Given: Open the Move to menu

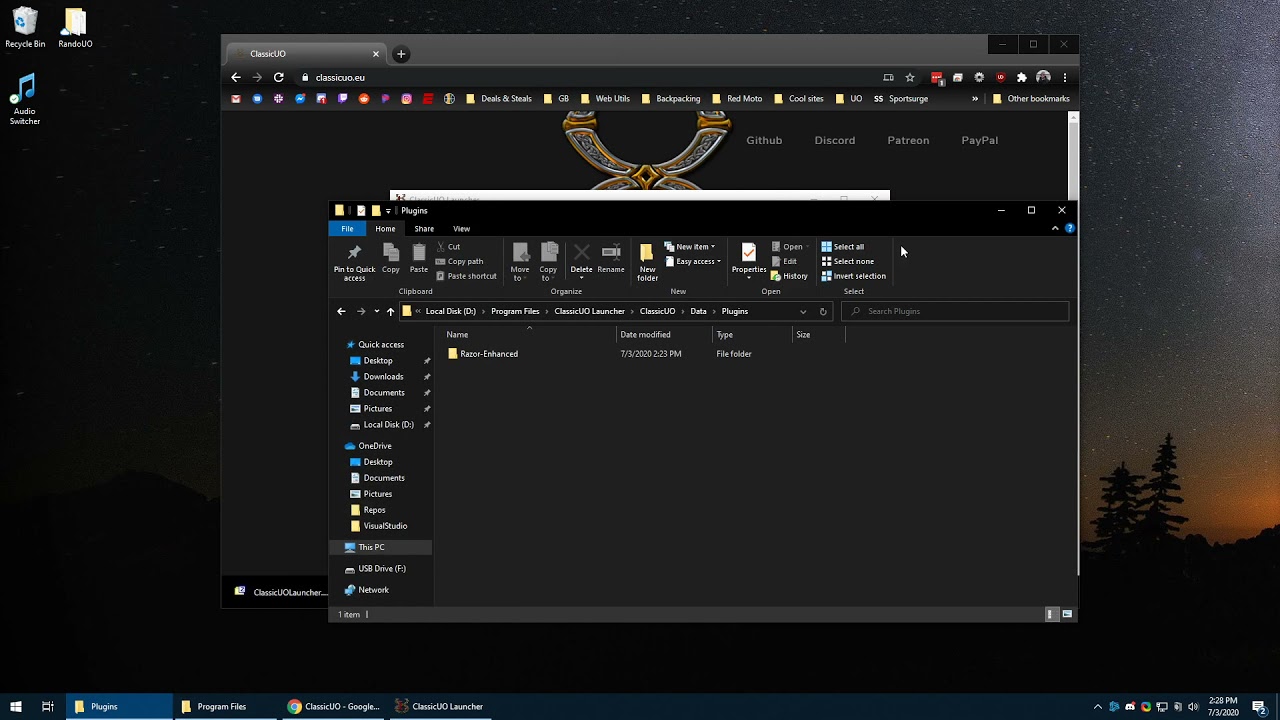Looking at the screenshot, I should pyautogui.click(x=520, y=262).
